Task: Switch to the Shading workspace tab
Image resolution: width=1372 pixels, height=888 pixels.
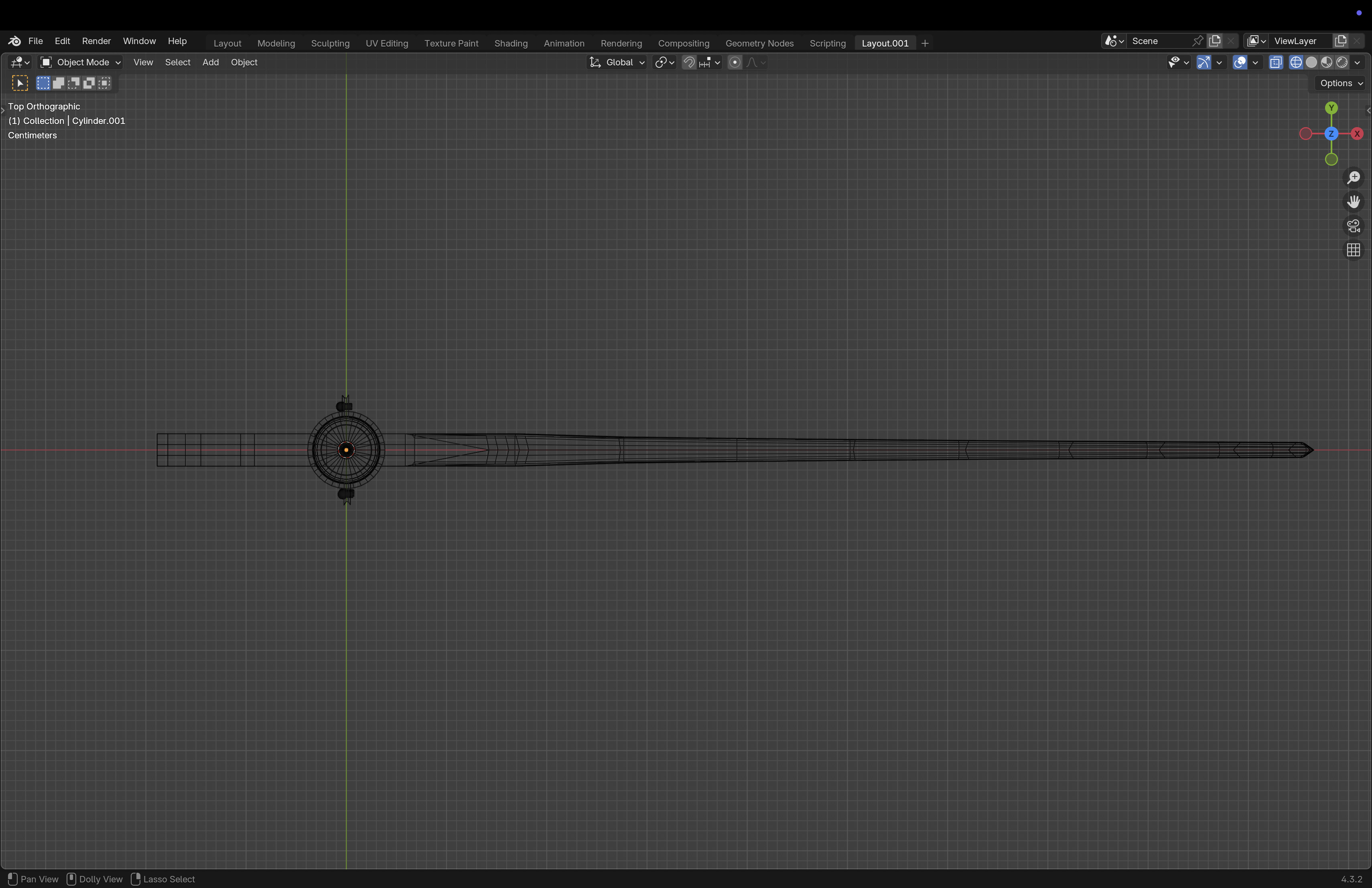Action: pyautogui.click(x=511, y=43)
